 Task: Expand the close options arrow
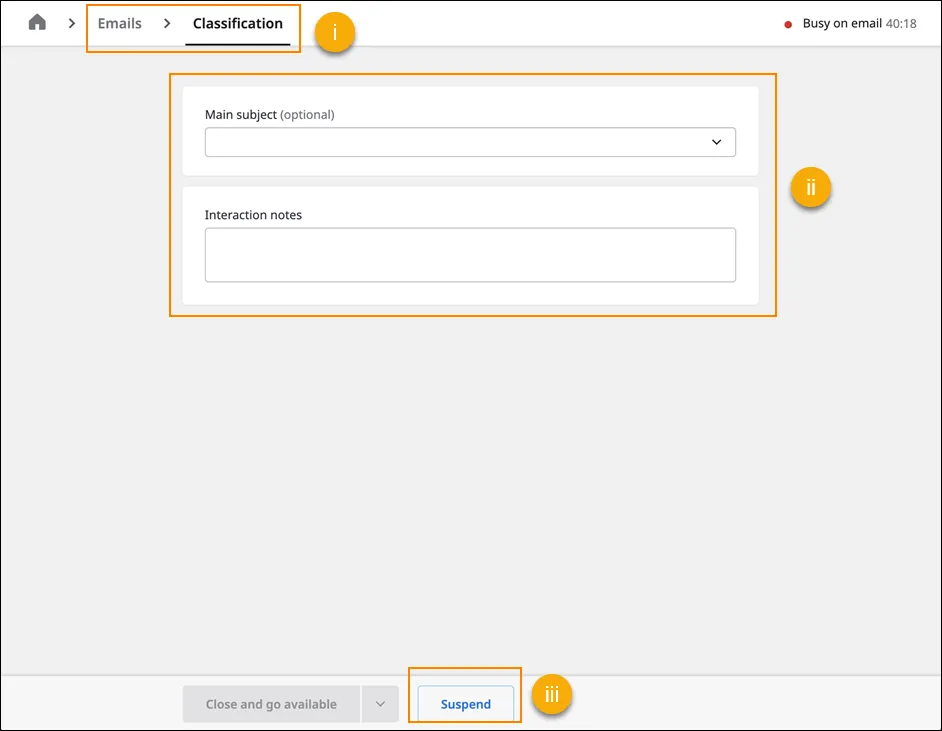click(380, 704)
